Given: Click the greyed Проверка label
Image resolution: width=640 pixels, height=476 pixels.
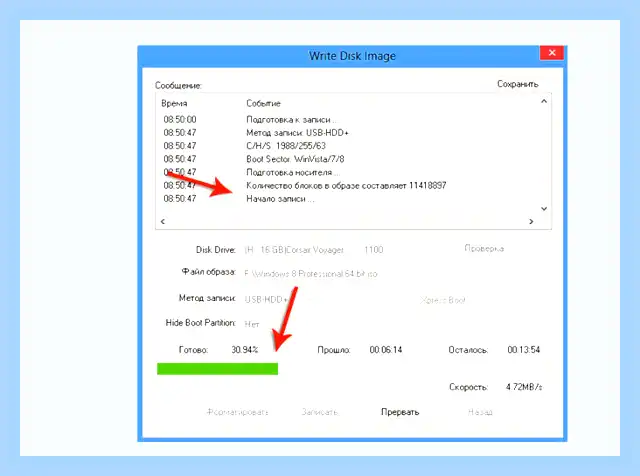Looking at the screenshot, I should point(484,248).
